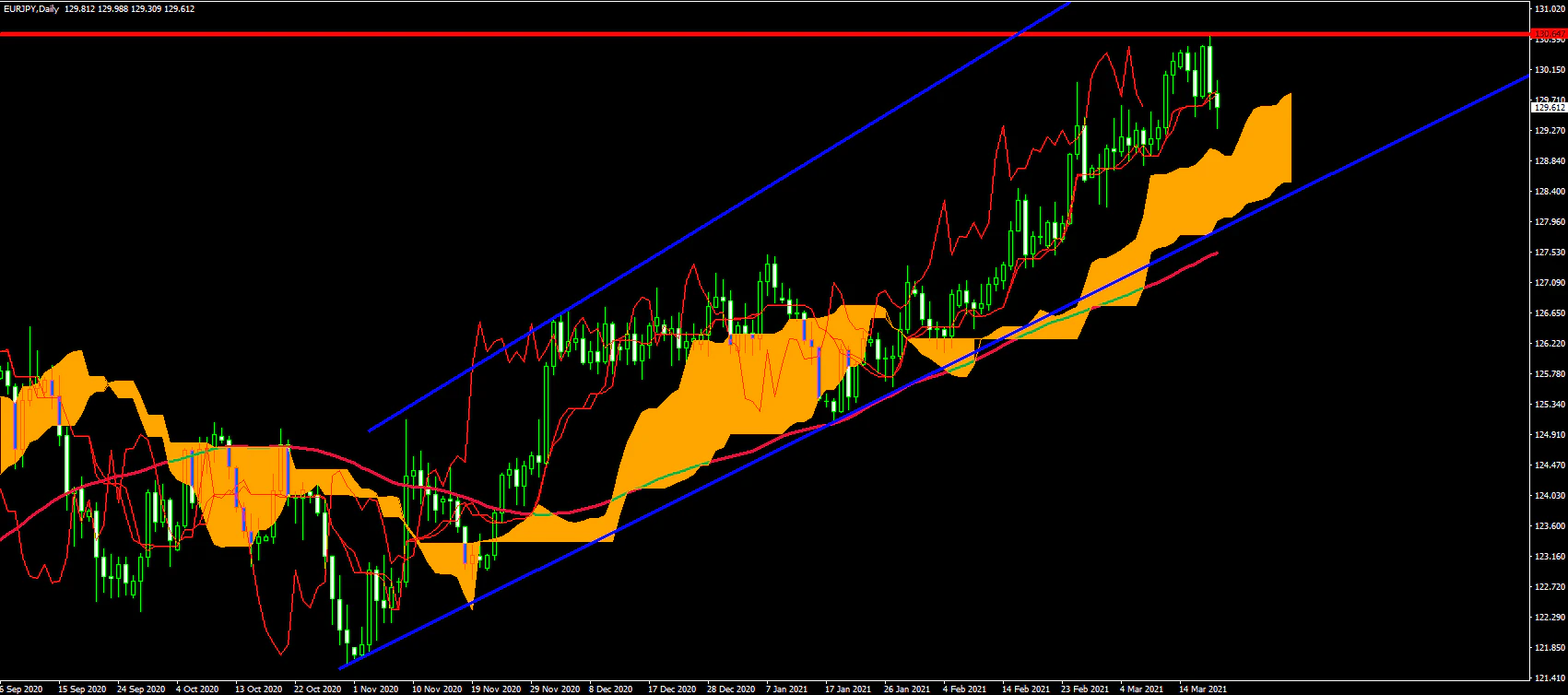The width and height of the screenshot is (1568, 695).
Task: Click the white 129.612 current price tag
Action: (x=1549, y=108)
